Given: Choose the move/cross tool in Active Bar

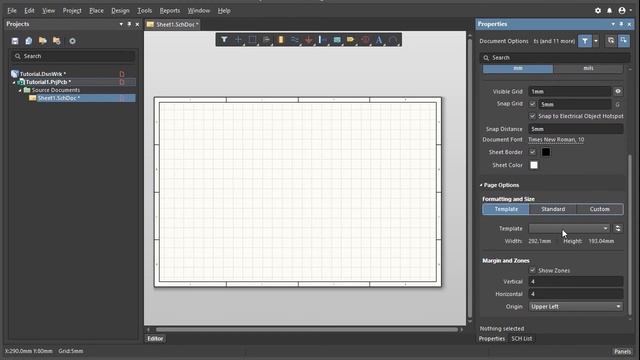Looking at the screenshot, I should pos(238,40).
